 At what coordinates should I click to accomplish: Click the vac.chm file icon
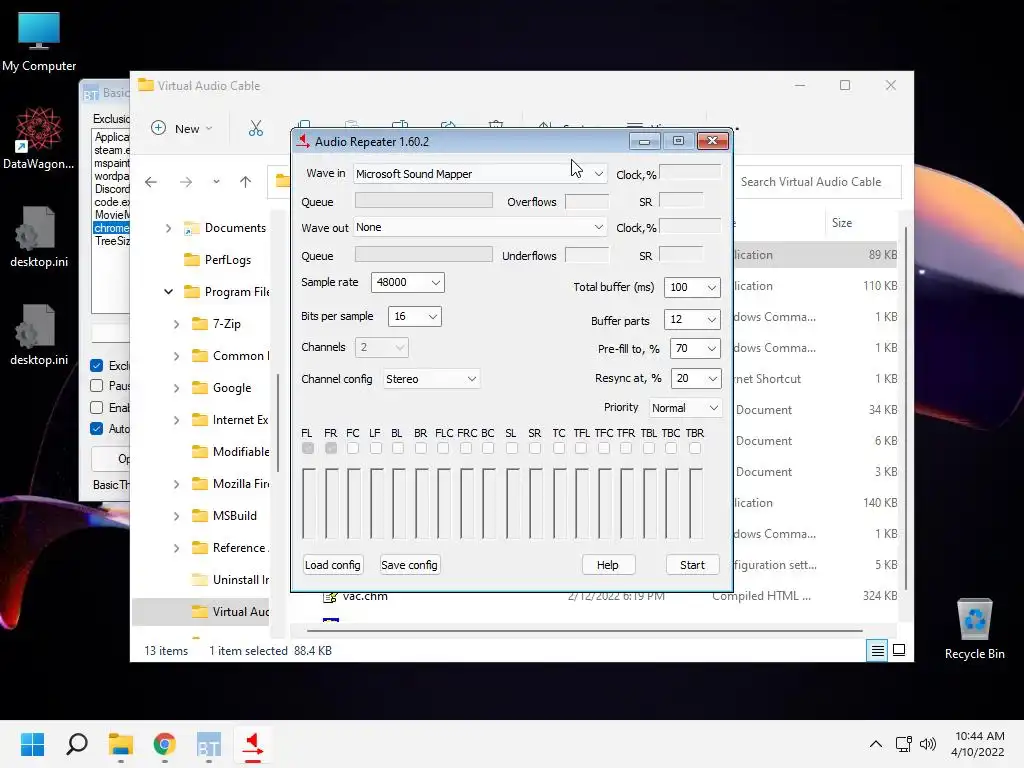(330, 597)
